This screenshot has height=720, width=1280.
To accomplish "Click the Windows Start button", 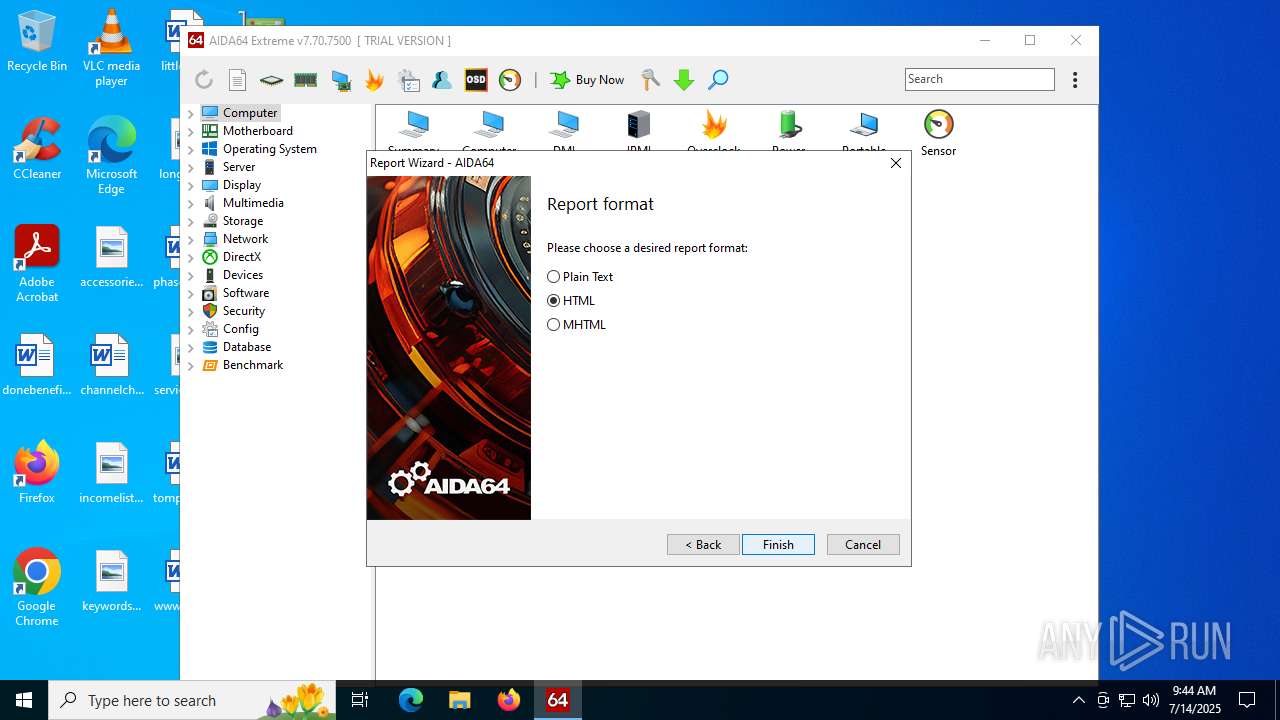I will click(24, 700).
